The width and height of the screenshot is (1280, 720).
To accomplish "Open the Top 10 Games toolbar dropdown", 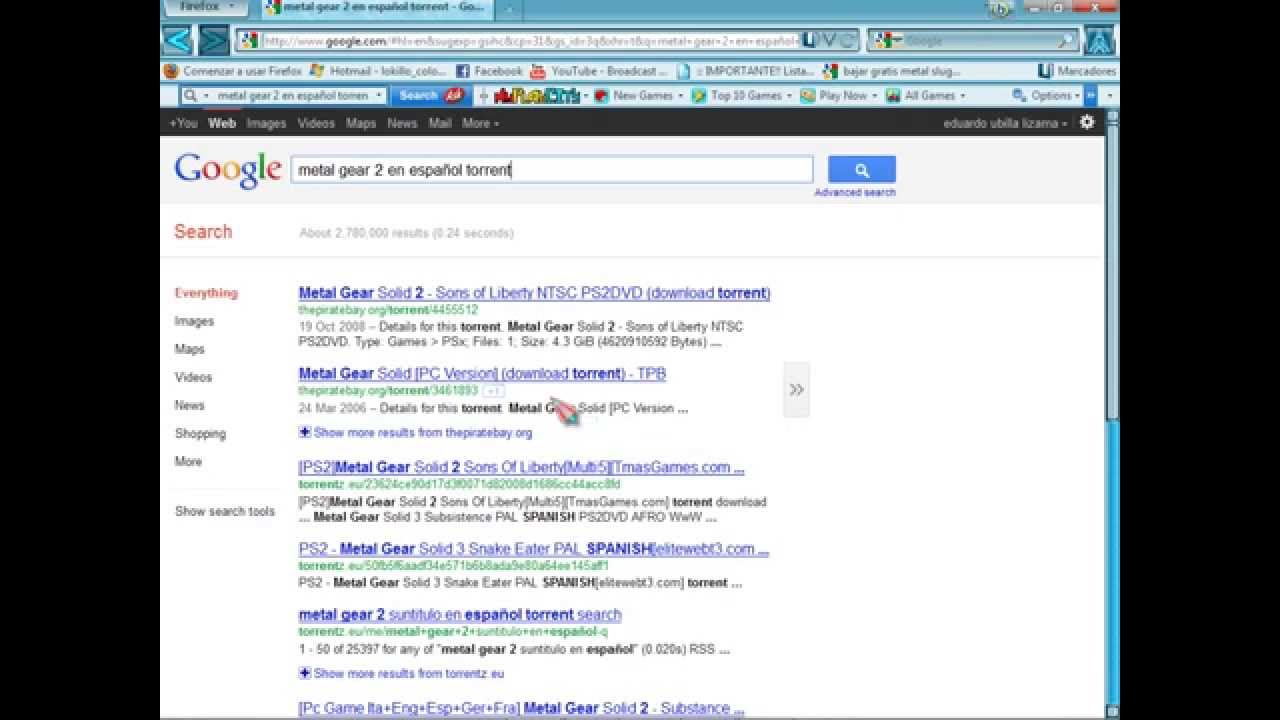I will (x=743, y=96).
